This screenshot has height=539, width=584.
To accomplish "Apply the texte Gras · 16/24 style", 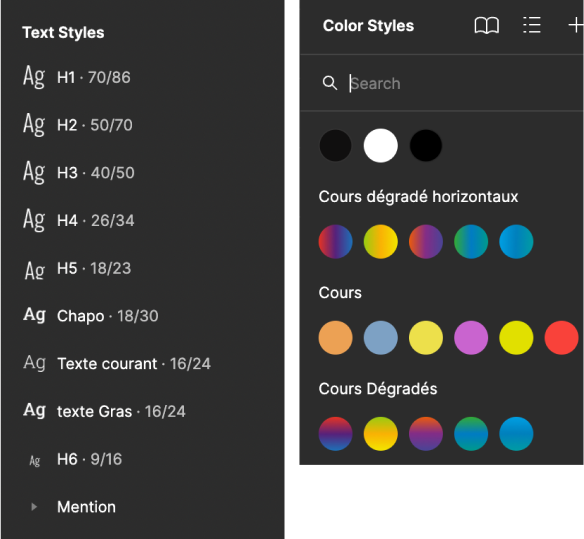I will [x=104, y=411].
